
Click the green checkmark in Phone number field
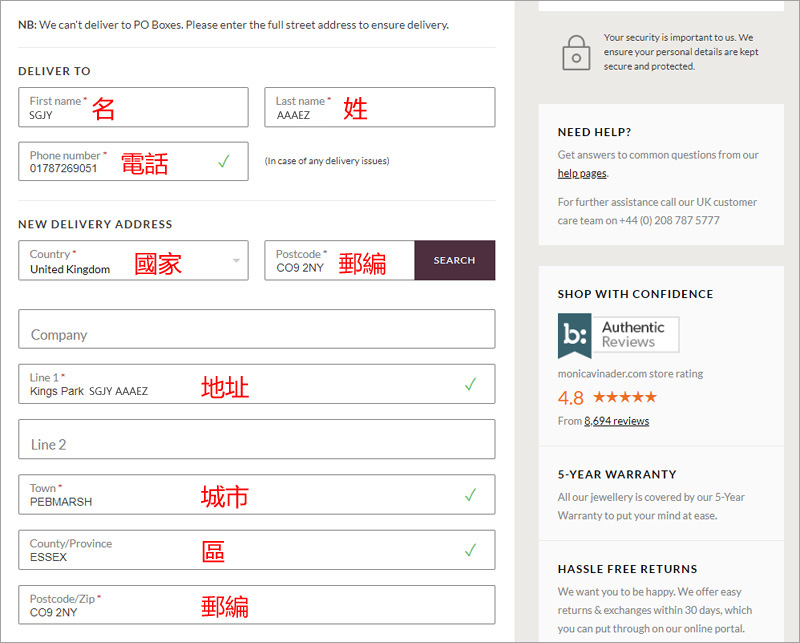(224, 161)
